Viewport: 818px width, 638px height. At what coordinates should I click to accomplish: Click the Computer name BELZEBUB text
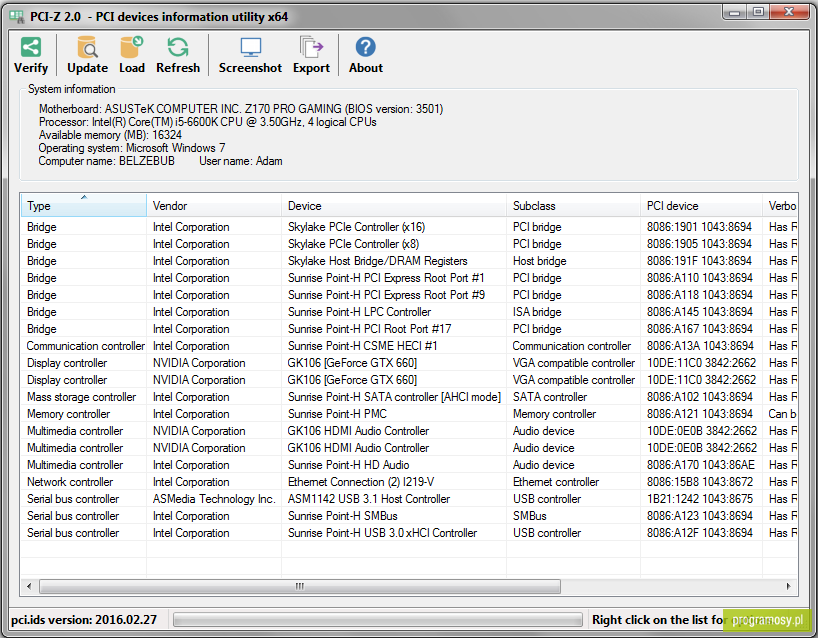(x=106, y=161)
